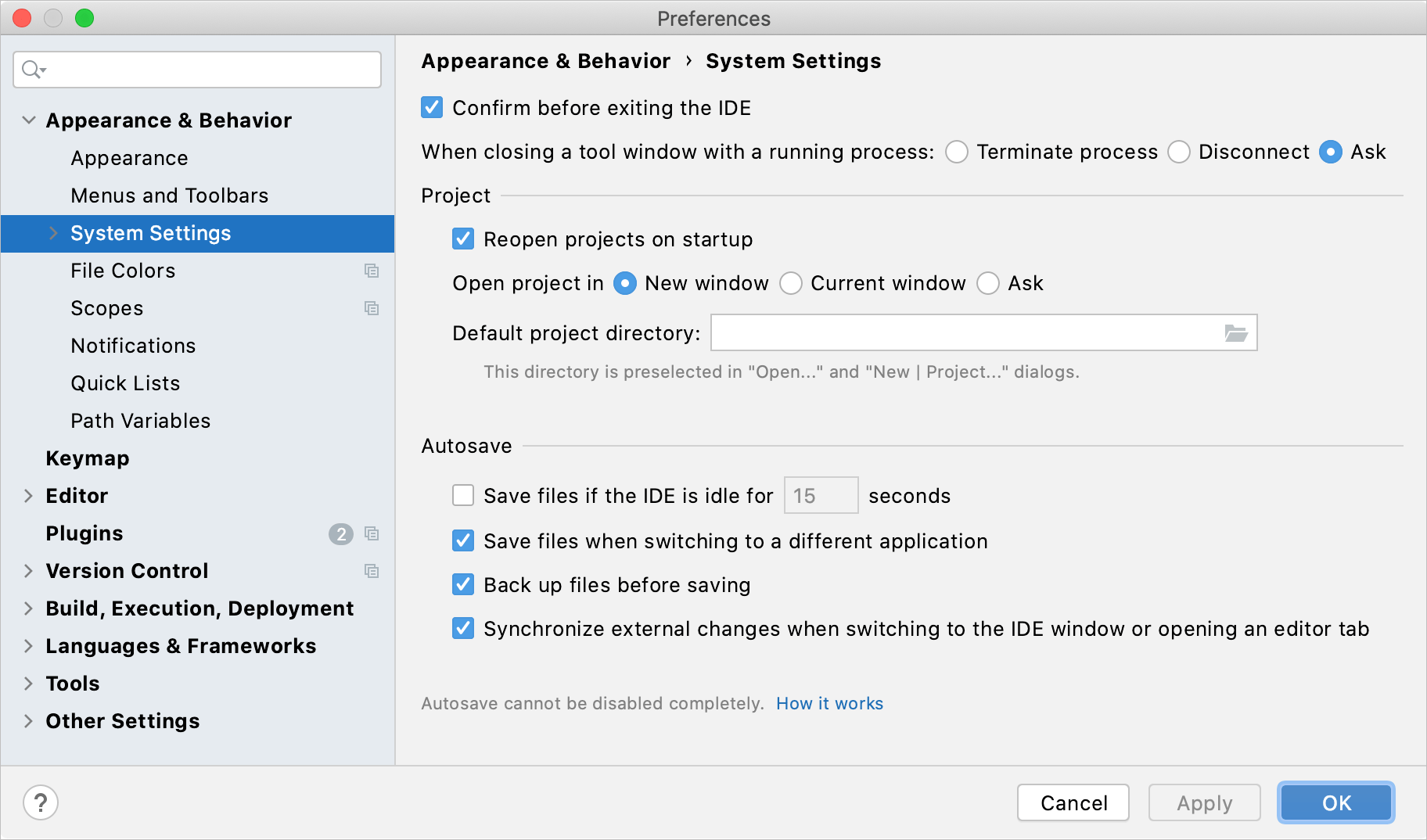Click the Plugins updates badge showing 2
Image resolution: width=1427 pixels, height=840 pixels.
tap(340, 533)
